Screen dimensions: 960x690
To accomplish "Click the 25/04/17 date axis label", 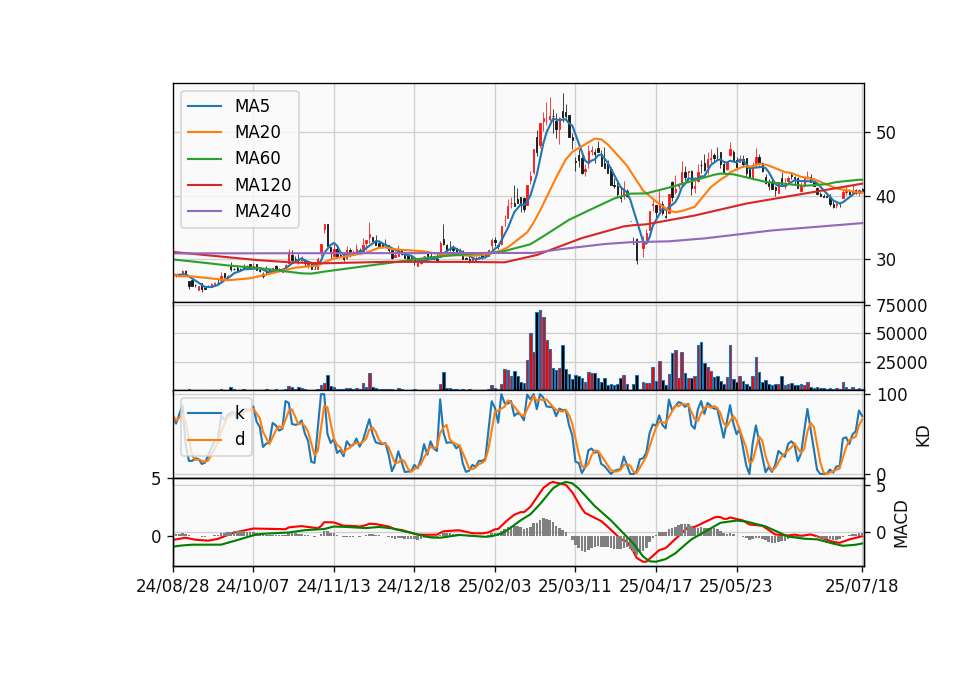I will (x=655, y=586).
